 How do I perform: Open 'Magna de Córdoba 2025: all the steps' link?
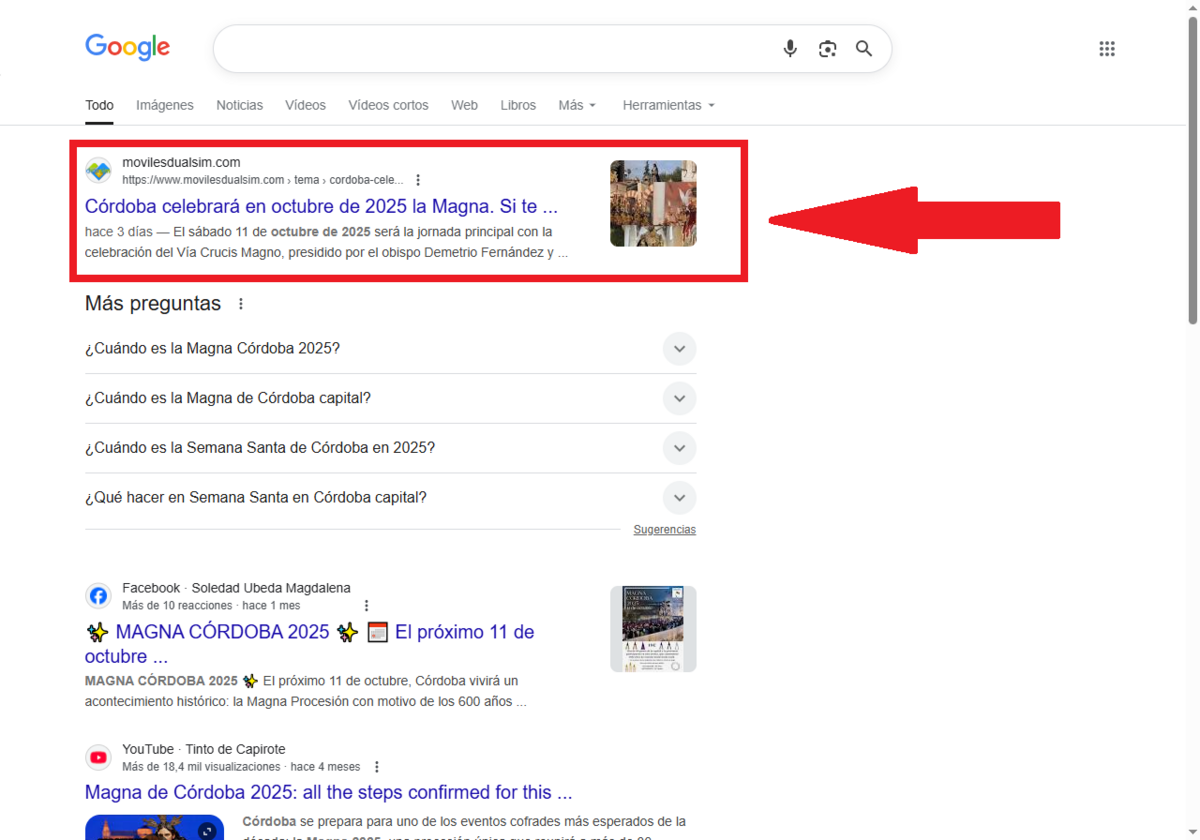(328, 792)
